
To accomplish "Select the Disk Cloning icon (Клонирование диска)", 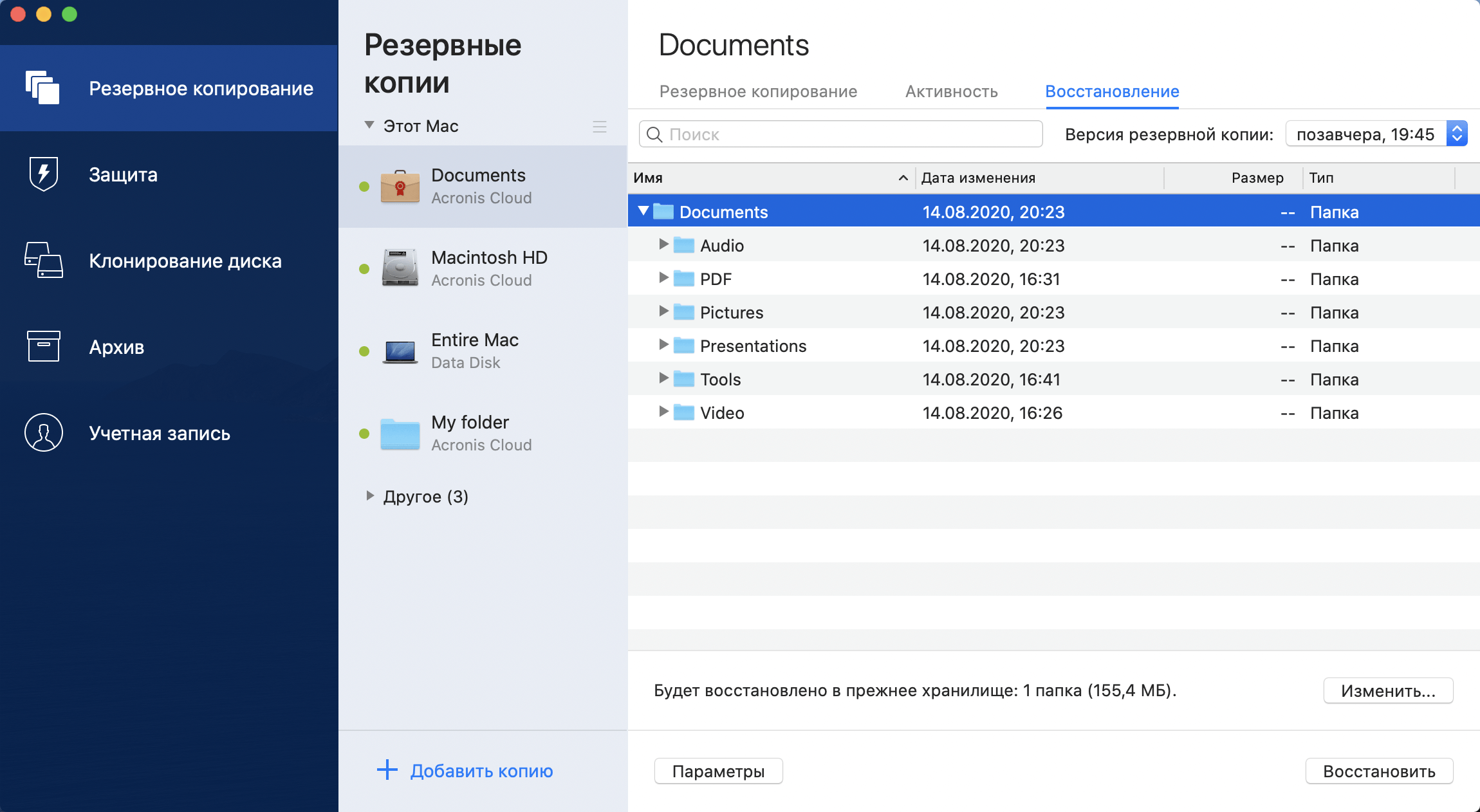I will point(43,261).
